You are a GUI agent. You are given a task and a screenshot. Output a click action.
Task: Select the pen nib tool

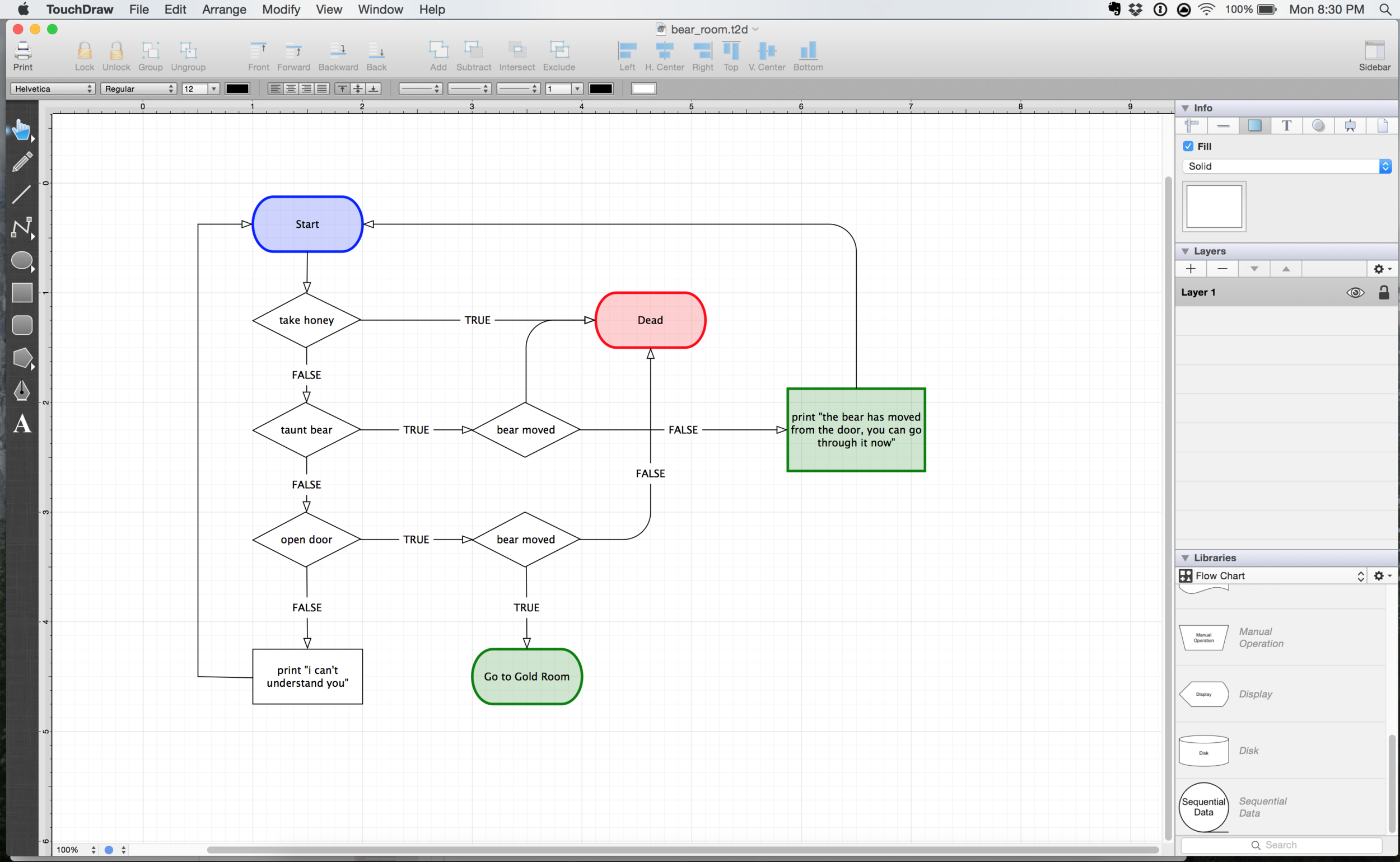(22, 391)
